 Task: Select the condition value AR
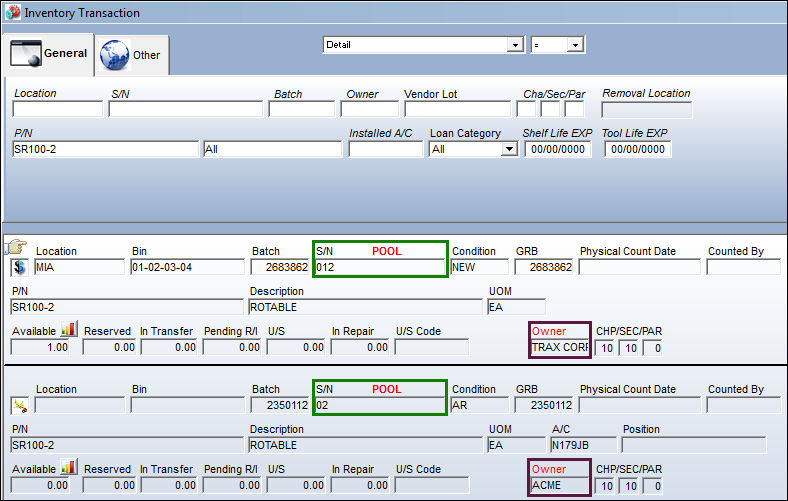tap(479, 405)
